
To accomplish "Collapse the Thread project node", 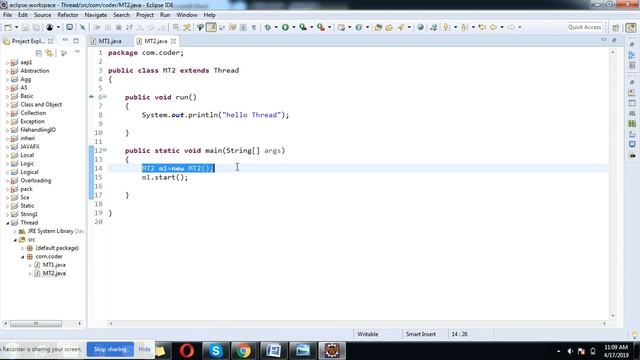I will 7,222.
